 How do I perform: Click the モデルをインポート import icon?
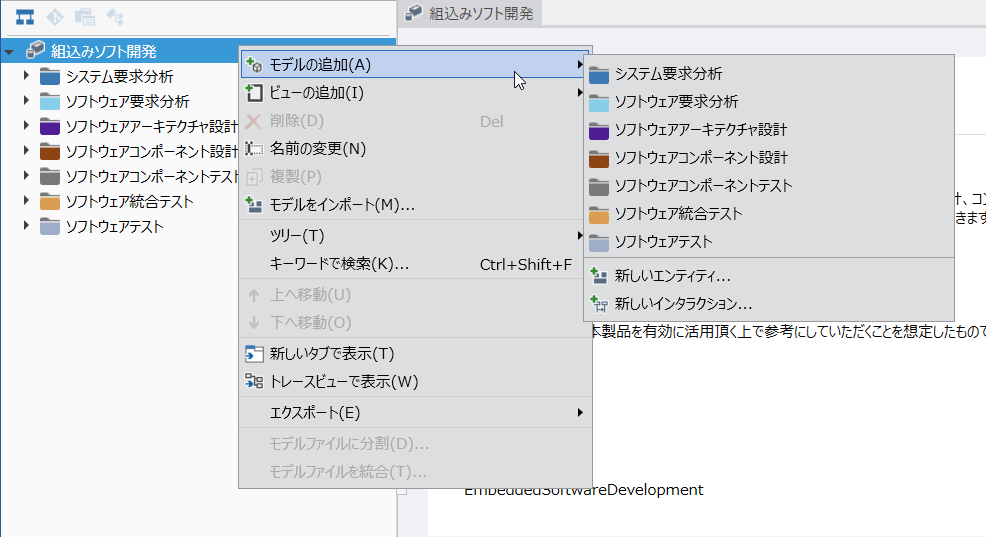(x=254, y=204)
